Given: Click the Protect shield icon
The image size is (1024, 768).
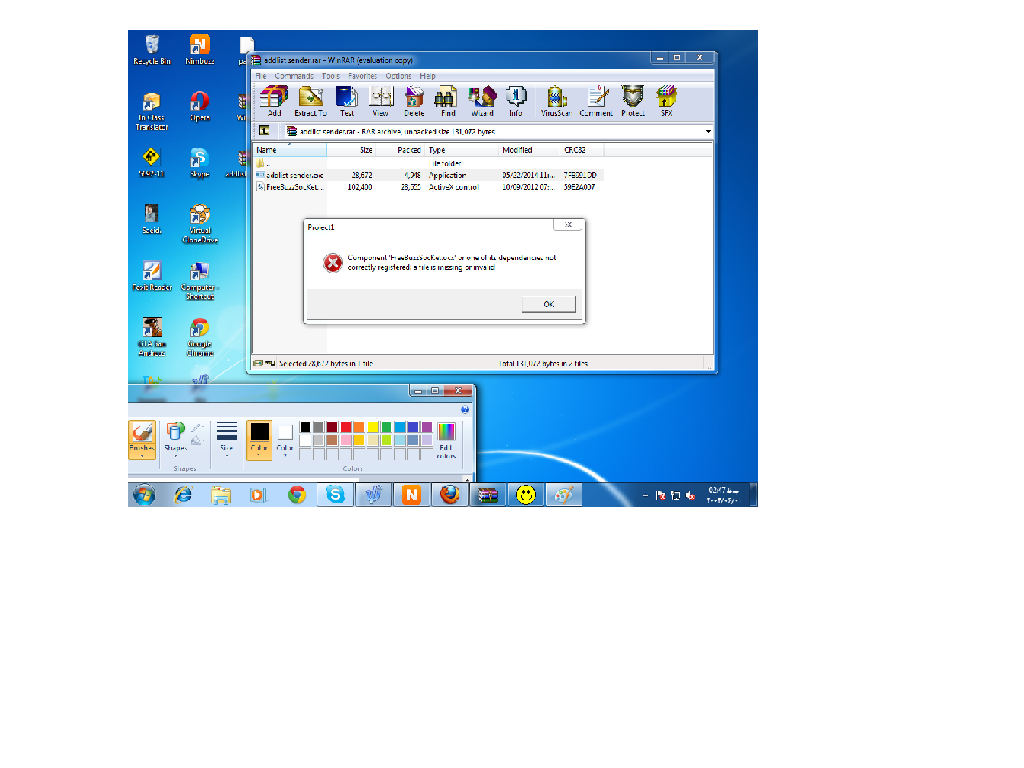Looking at the screenshot, I should (633, 101).
